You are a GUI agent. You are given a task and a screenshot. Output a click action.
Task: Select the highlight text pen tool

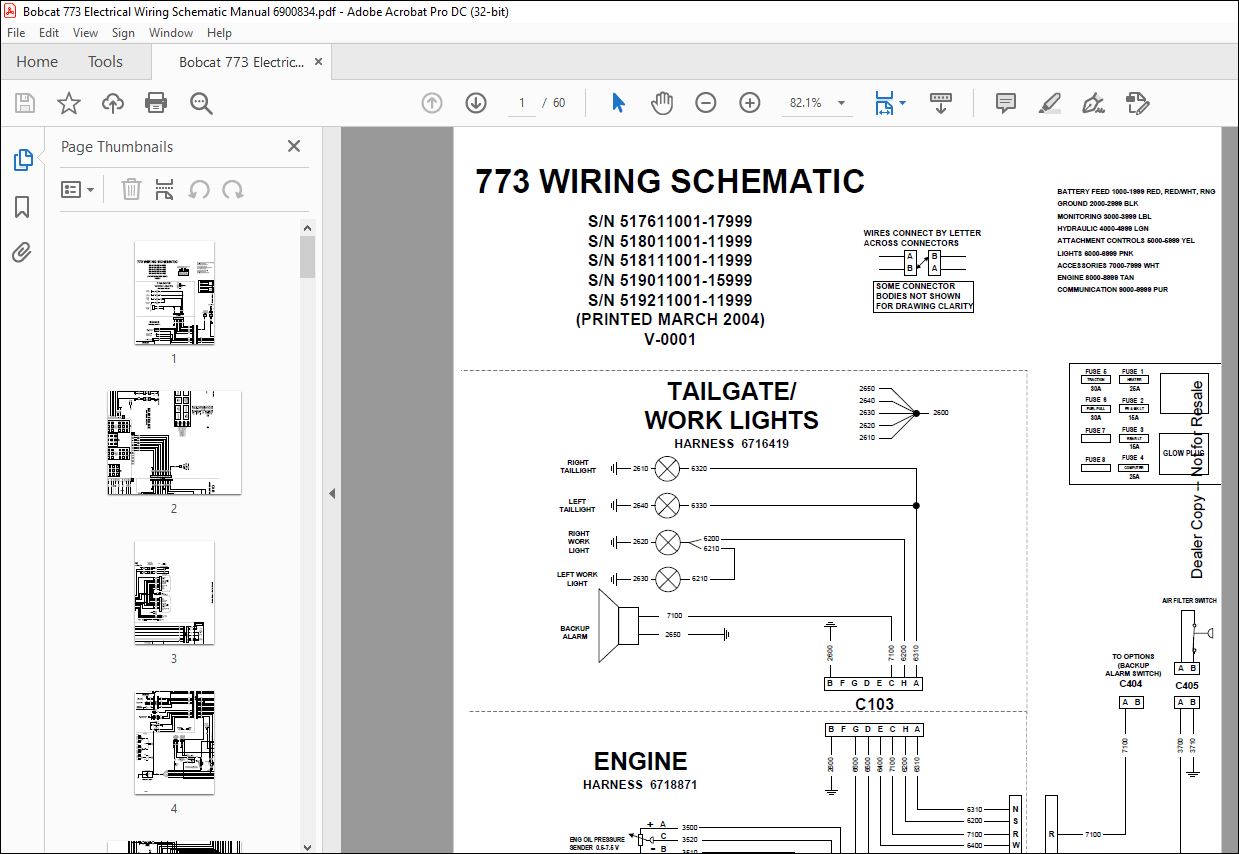pyautogui.click(x=1050, y=103)
